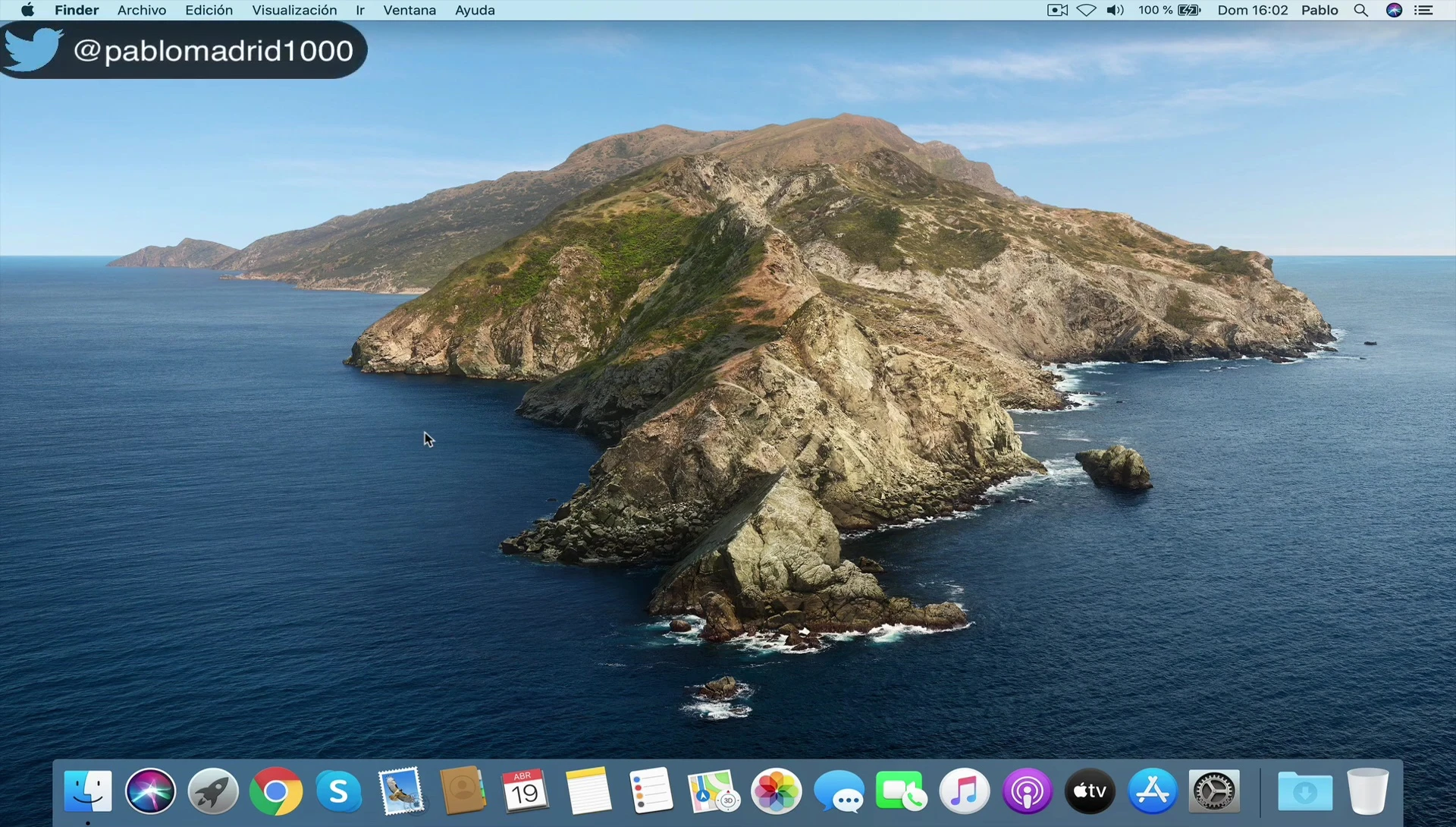The image size is (1456, 827).
Task: Open the Visualización menu
Action: click(294, 10)
